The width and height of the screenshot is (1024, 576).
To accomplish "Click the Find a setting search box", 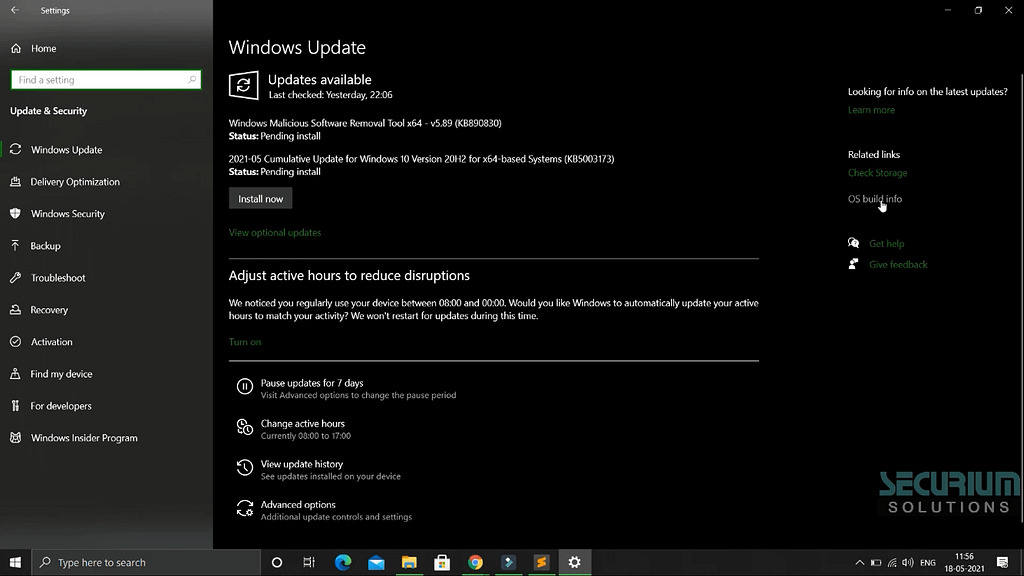I will coord(106,80).
